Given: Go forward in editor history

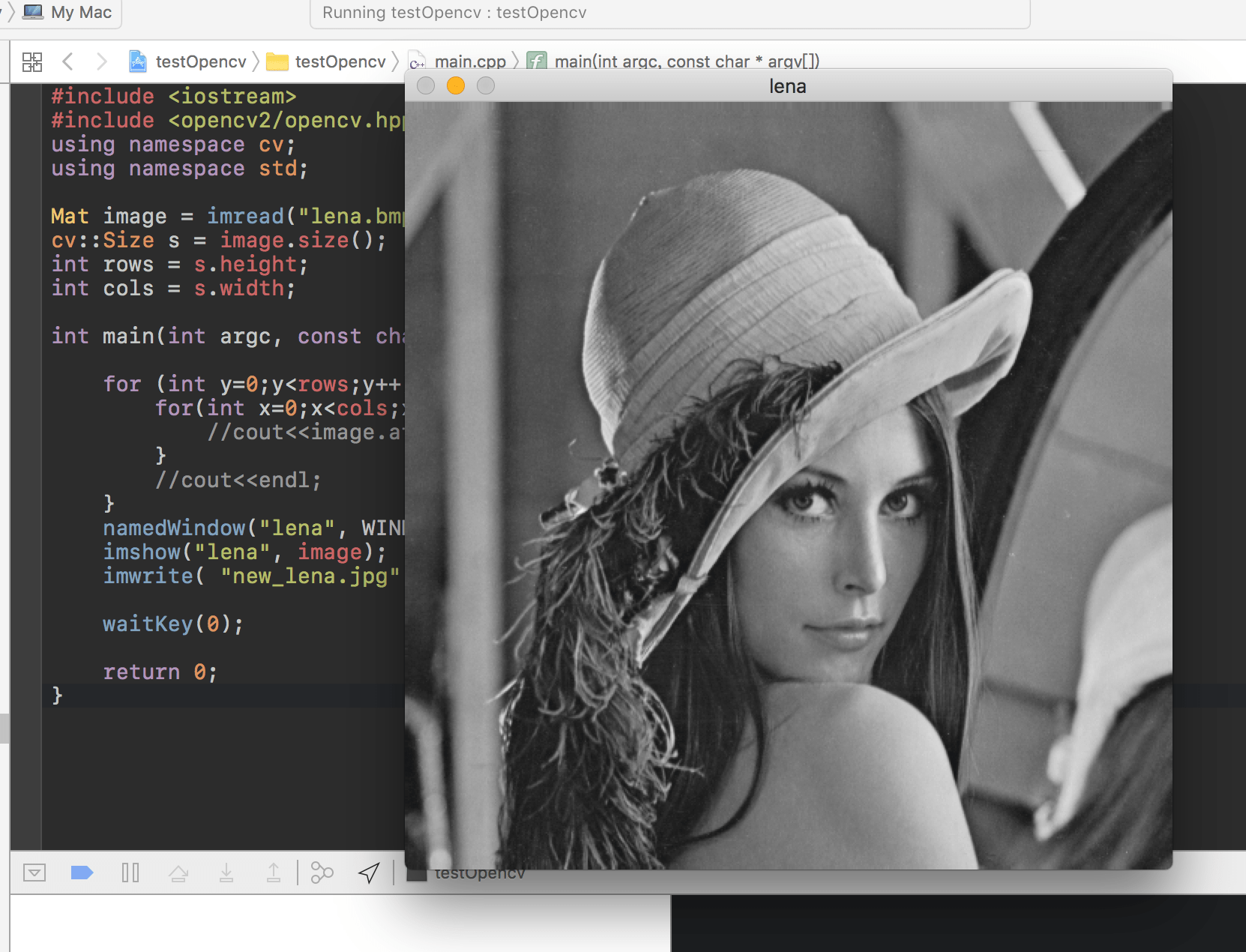Looking at the screenshot, I should pos(101,61).
